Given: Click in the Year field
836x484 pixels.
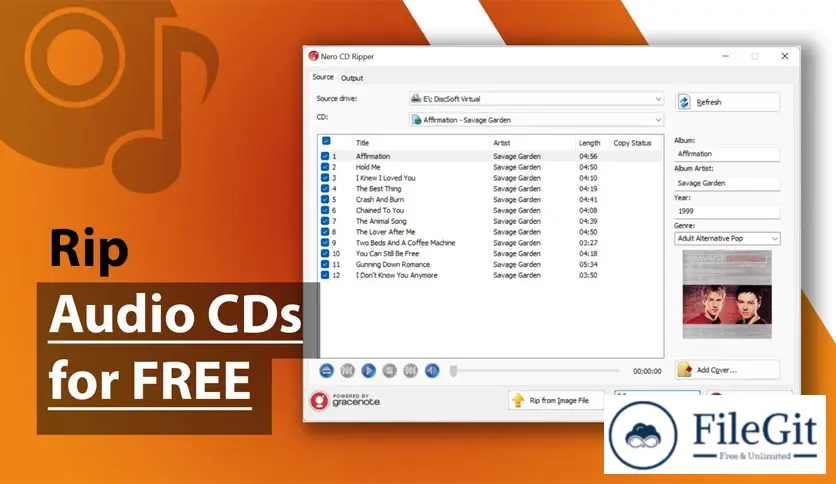Looking at the screenshot, I should (x=727, y=212).
